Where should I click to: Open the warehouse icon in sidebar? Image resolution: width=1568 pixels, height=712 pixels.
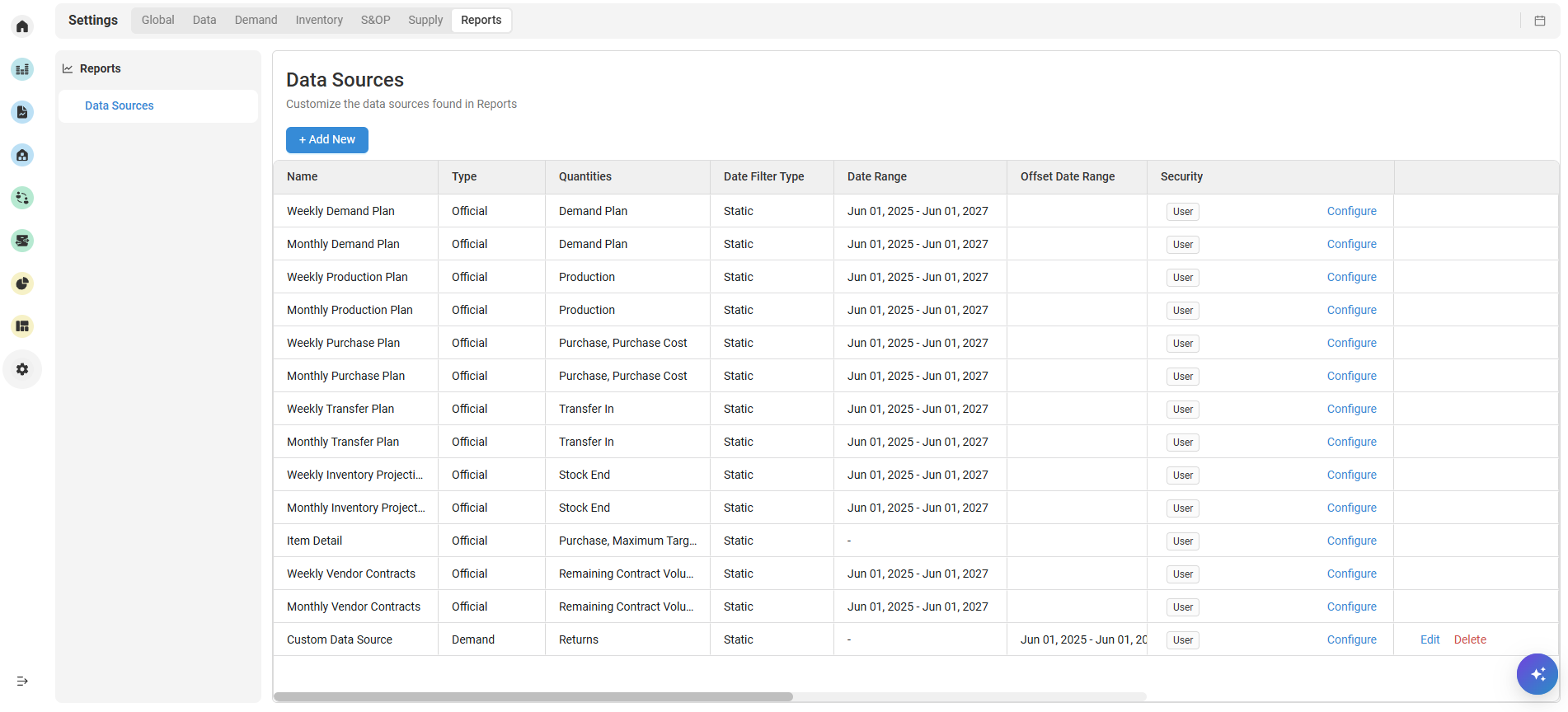tap(22, 155)
